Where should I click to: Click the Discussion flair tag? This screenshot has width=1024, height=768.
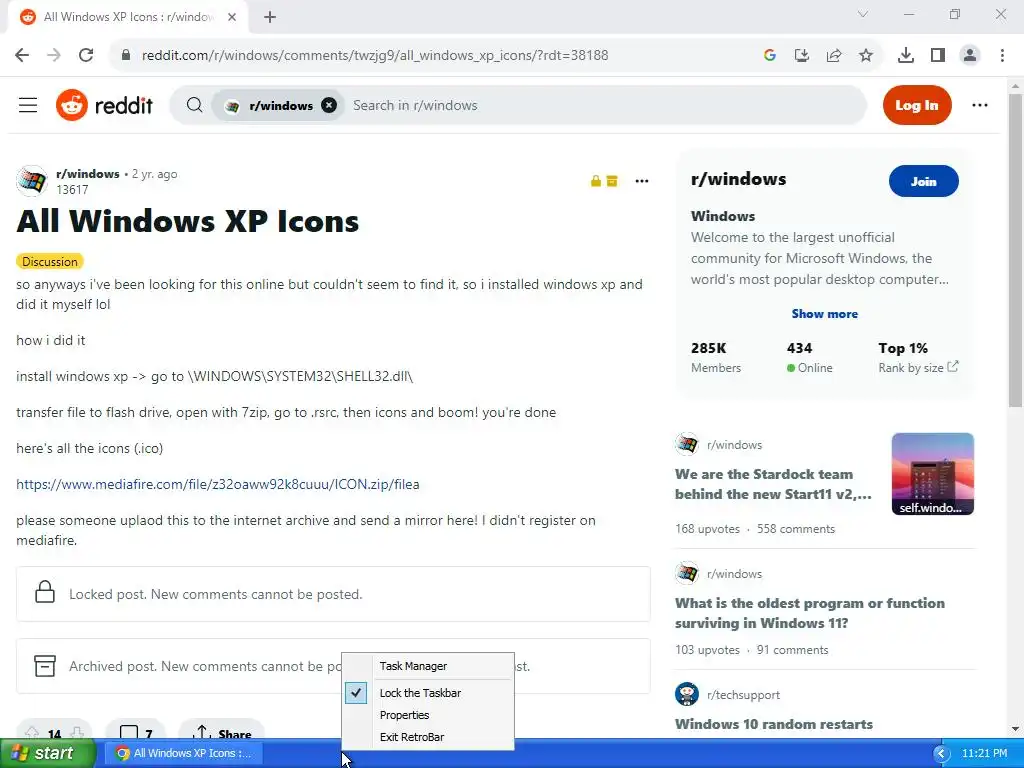click(x=50, y=261)
